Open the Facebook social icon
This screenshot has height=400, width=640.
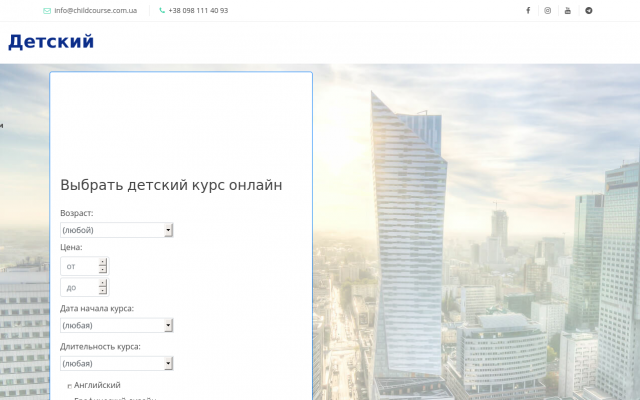click(528, 11)
